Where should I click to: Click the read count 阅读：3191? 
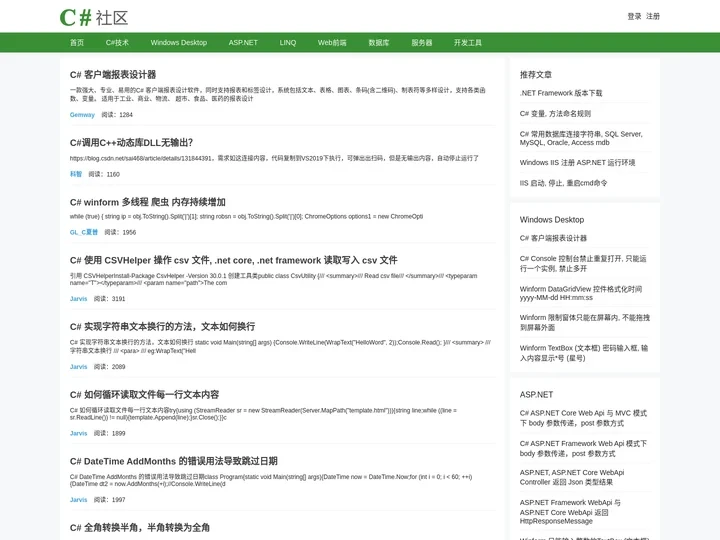pyautogui.click(x=109, y=299)
